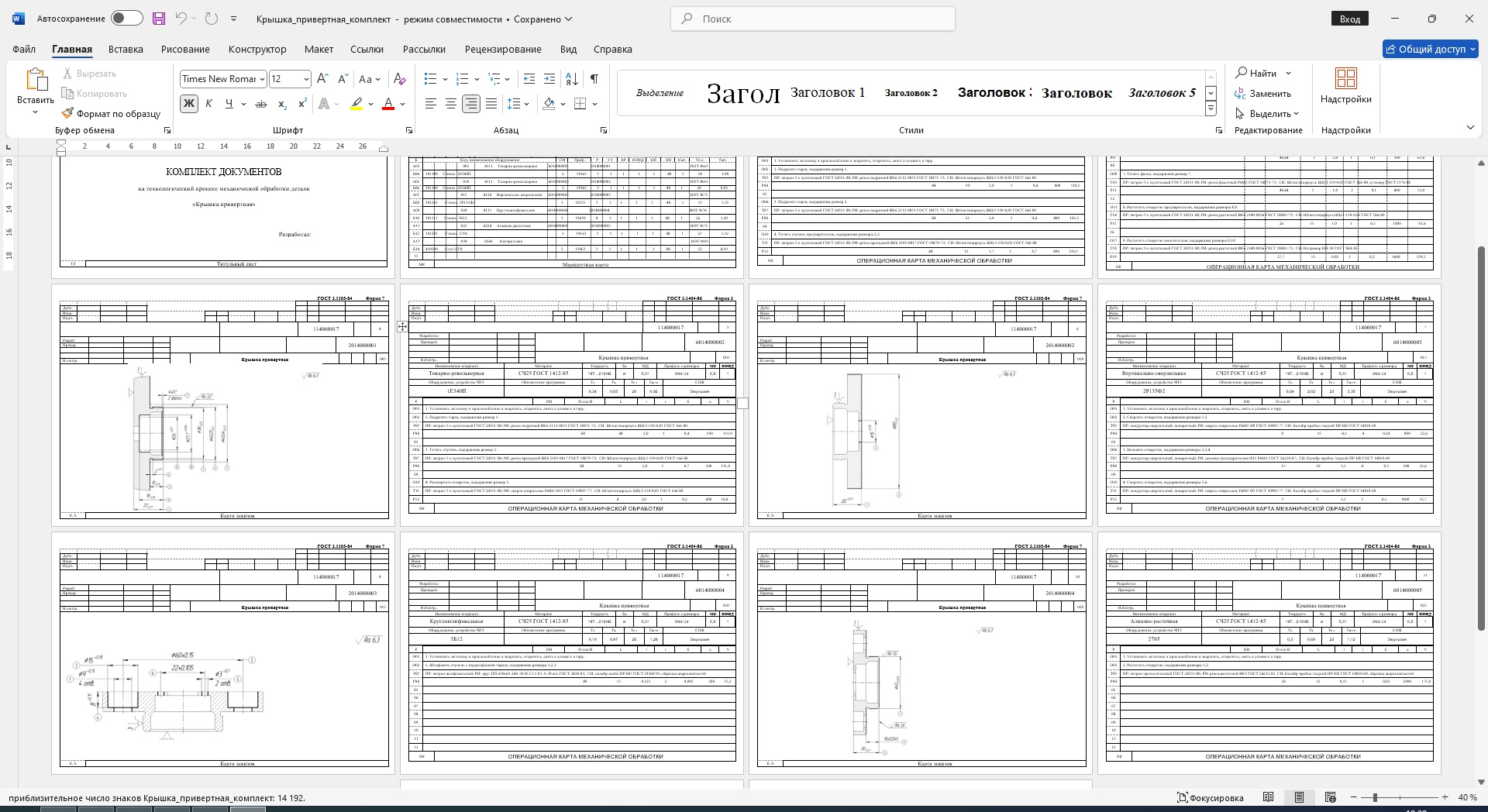
Task: Click the Save diskette icon
Action: [x=159, y=19]
